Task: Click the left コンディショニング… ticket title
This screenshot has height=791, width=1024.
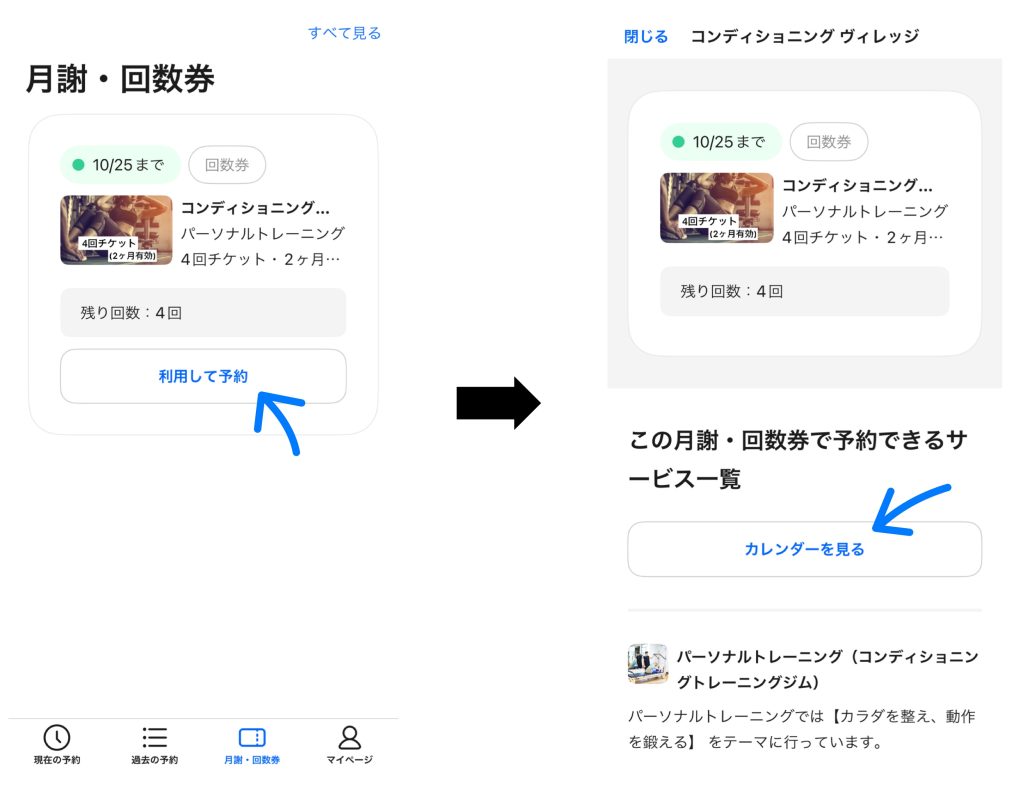Action: tap(255, 208)
